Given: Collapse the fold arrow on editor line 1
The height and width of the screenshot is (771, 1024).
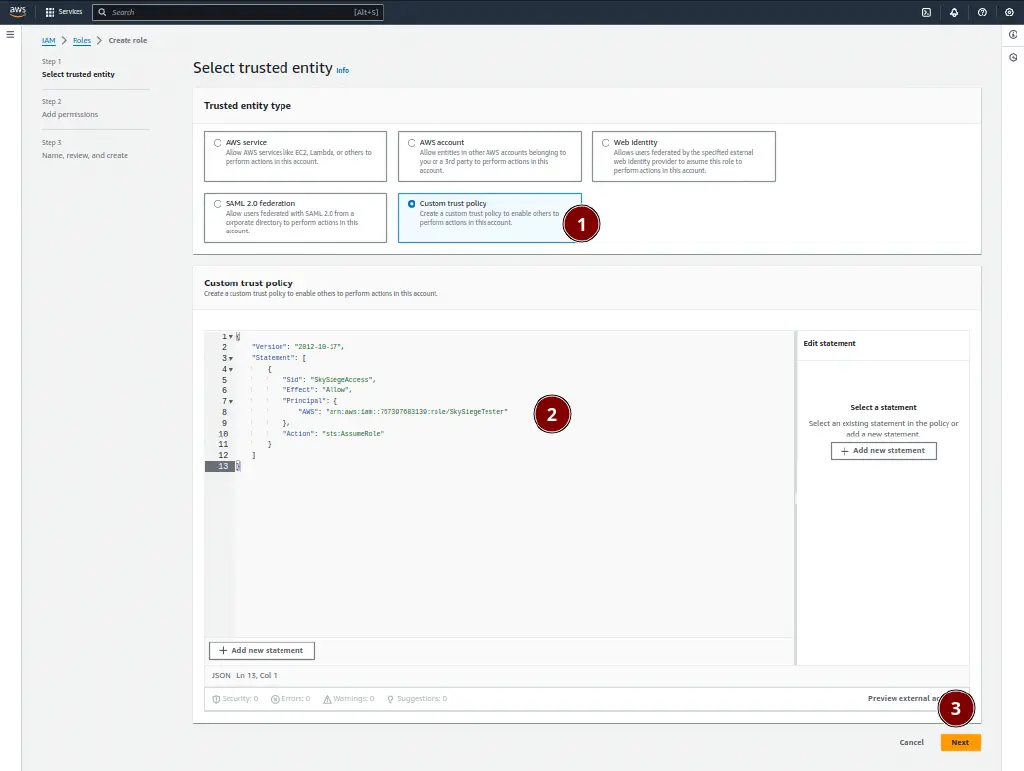Looking at the screenshot, I should pos(231,337).
